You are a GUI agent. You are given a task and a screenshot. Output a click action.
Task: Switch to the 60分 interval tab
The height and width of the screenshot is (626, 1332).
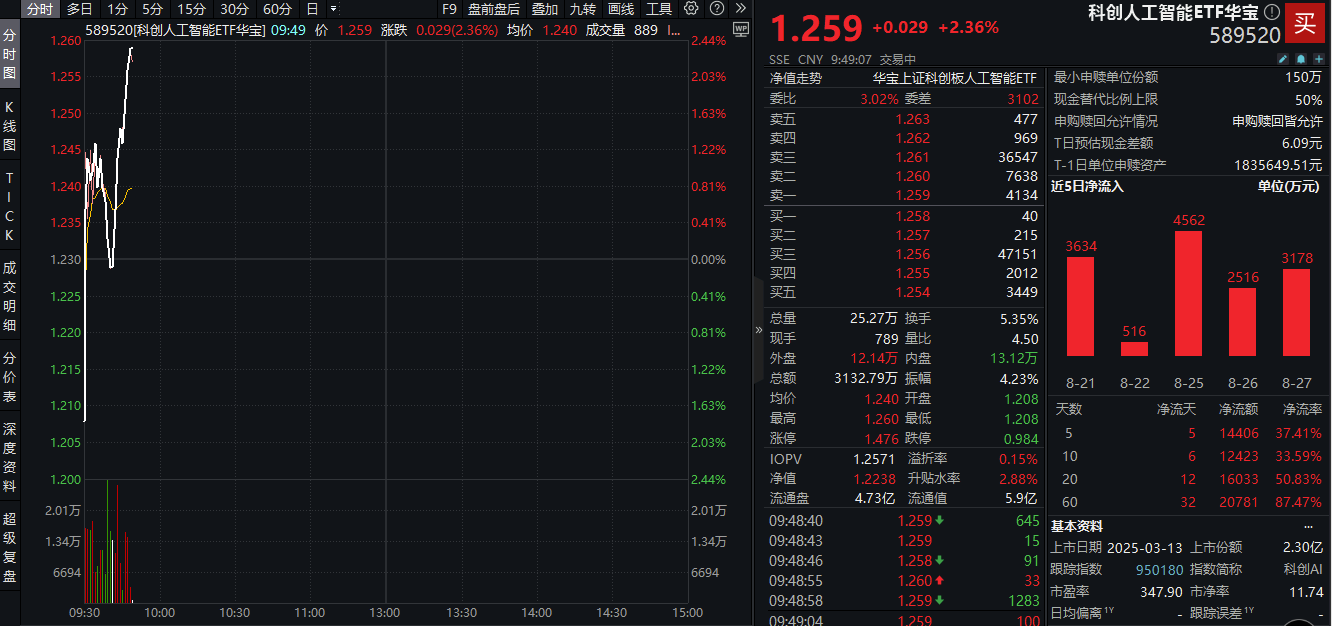[x=277, y=9]
